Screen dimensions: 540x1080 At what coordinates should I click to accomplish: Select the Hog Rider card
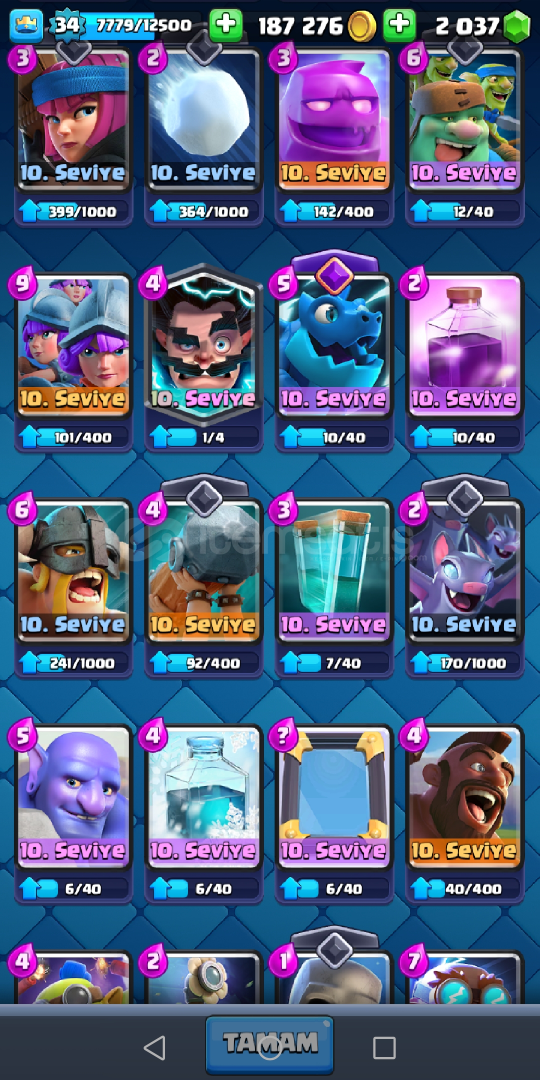(x=465, y=796)
